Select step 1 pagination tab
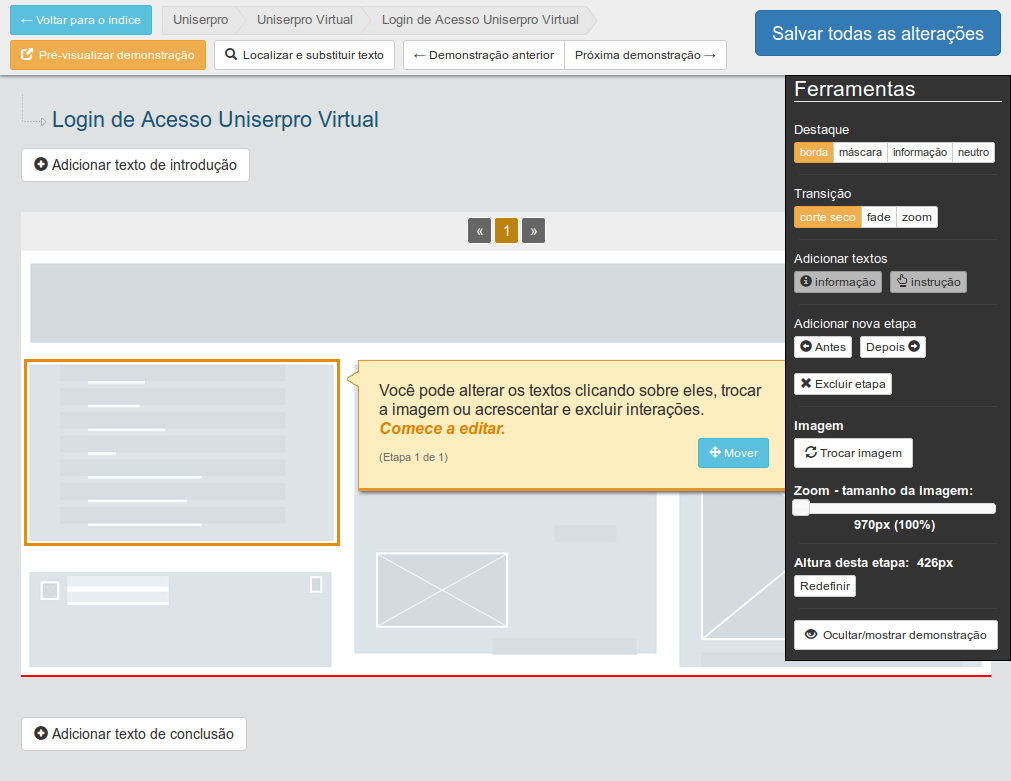1011x781 pixels. pyautogui.click(x=506, y=231)
